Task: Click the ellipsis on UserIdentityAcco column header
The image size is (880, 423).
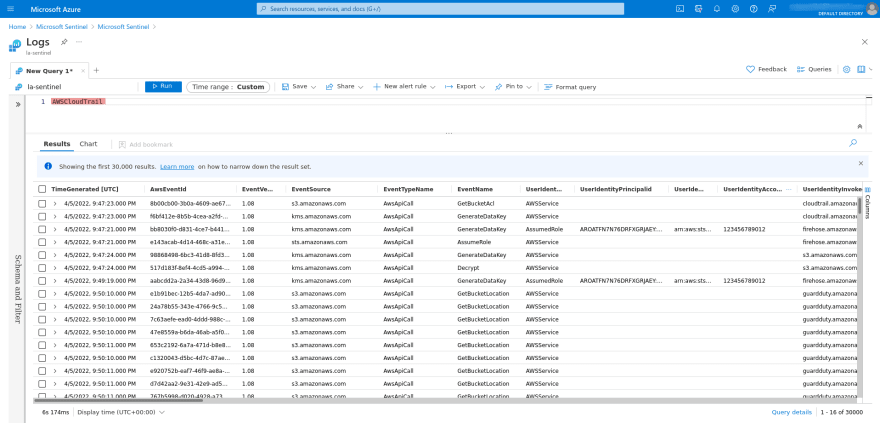Action: (x=789, y=190)
